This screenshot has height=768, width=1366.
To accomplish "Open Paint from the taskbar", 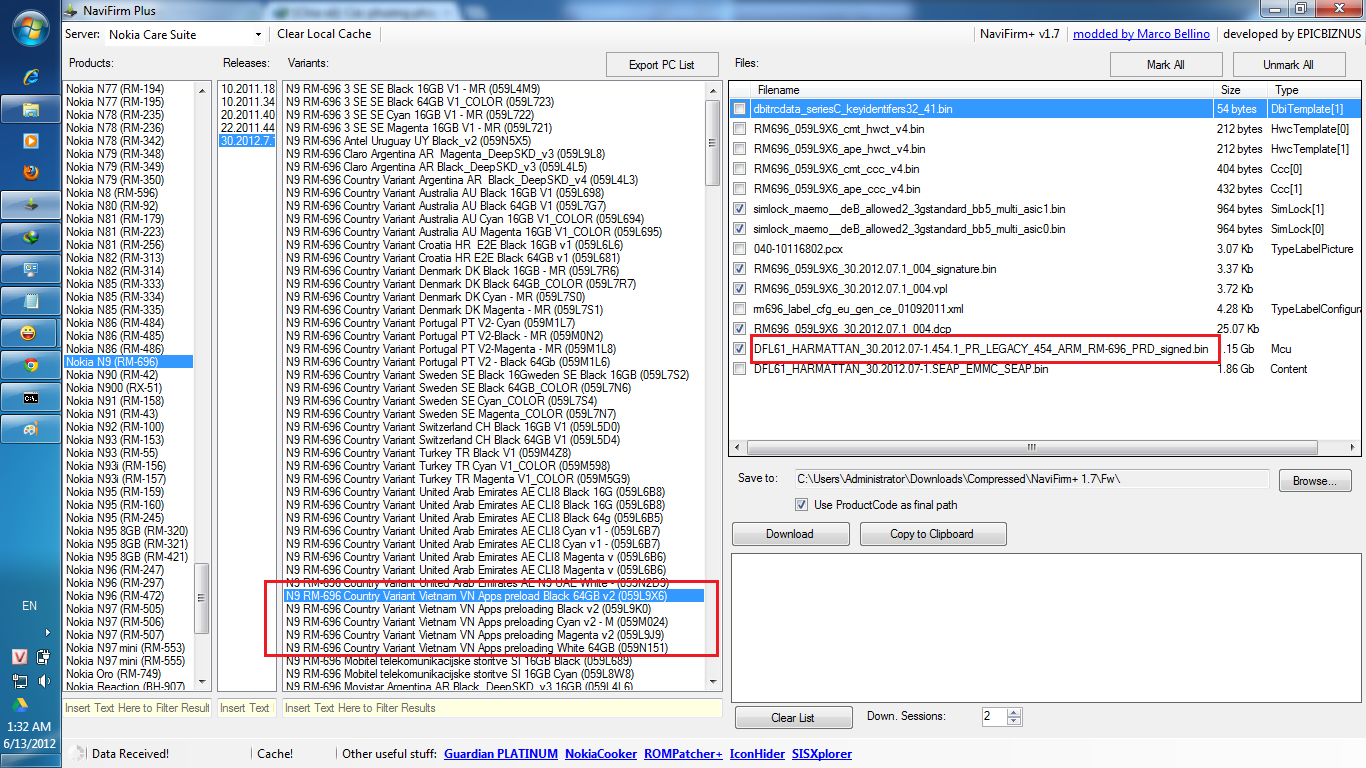I will tap(31, 429).
